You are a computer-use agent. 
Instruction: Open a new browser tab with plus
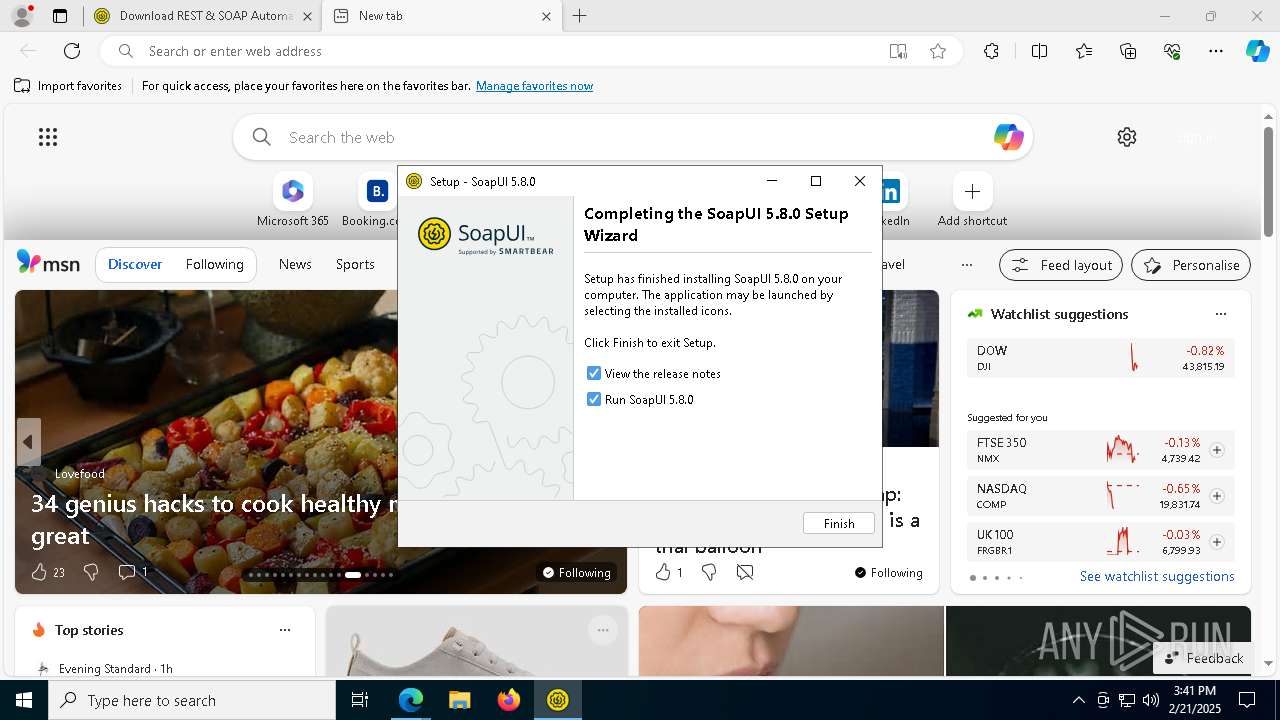pos(580,16)
